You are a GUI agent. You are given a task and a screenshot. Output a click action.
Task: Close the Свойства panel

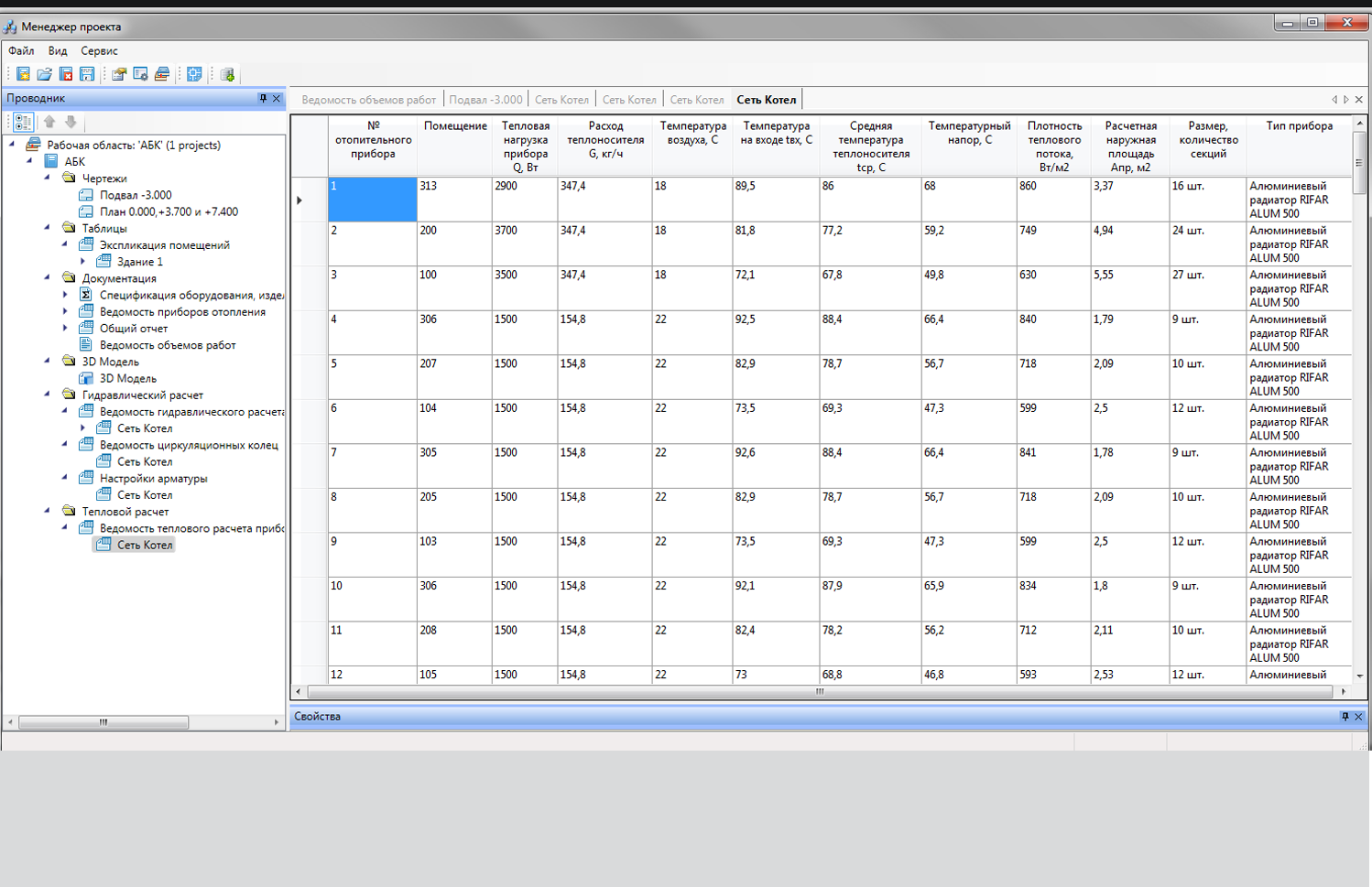click(x=1358, y=717)
